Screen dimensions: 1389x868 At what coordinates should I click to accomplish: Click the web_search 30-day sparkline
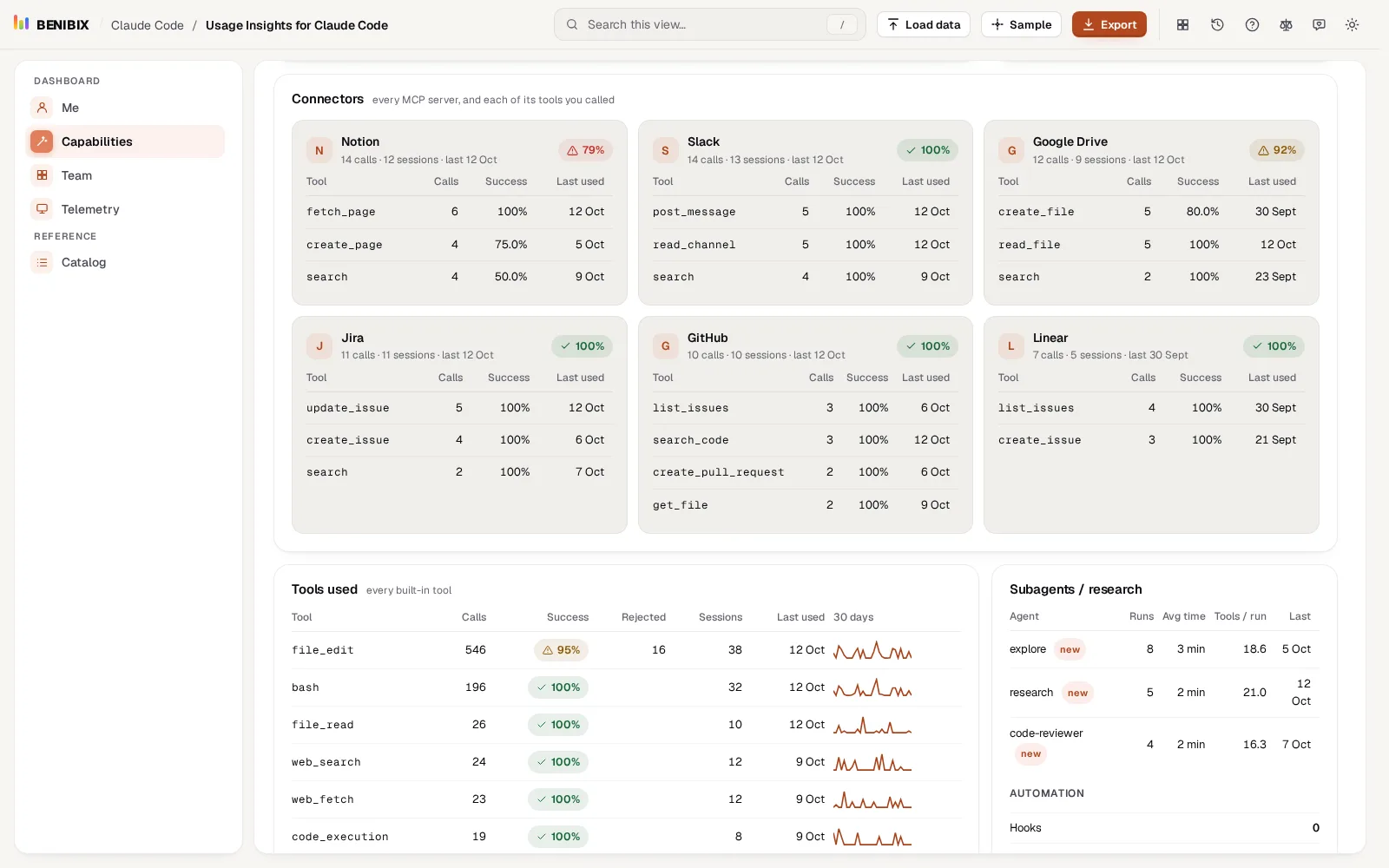(x=872, y=762)
